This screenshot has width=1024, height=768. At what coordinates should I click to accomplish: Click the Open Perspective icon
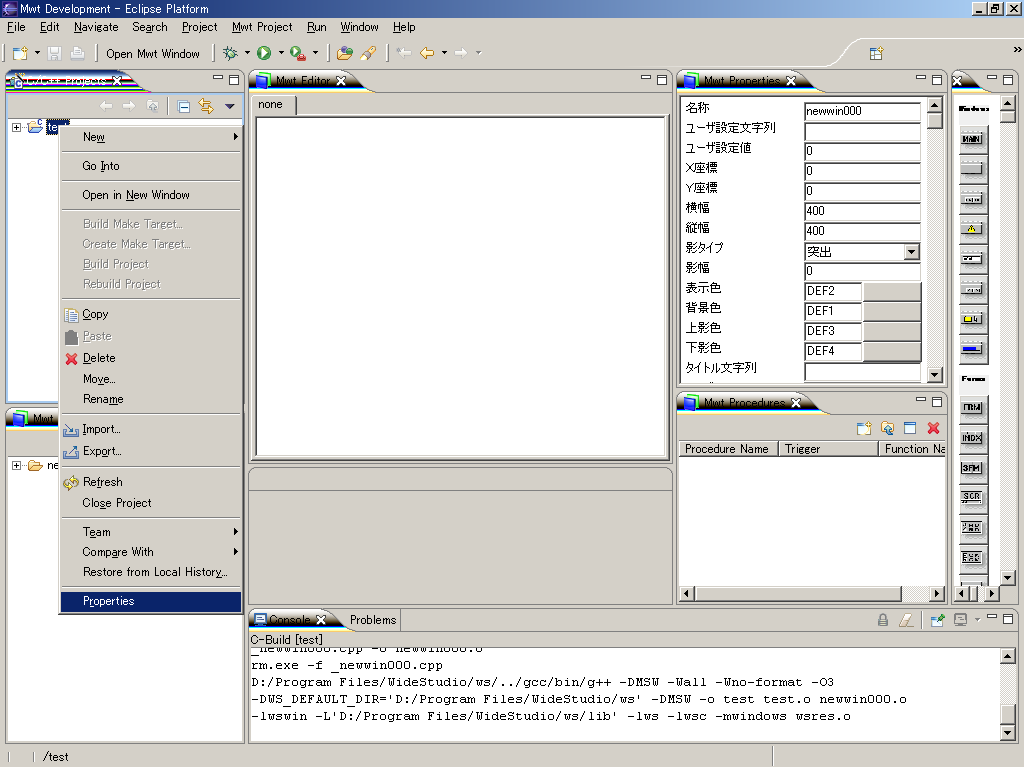876,53
